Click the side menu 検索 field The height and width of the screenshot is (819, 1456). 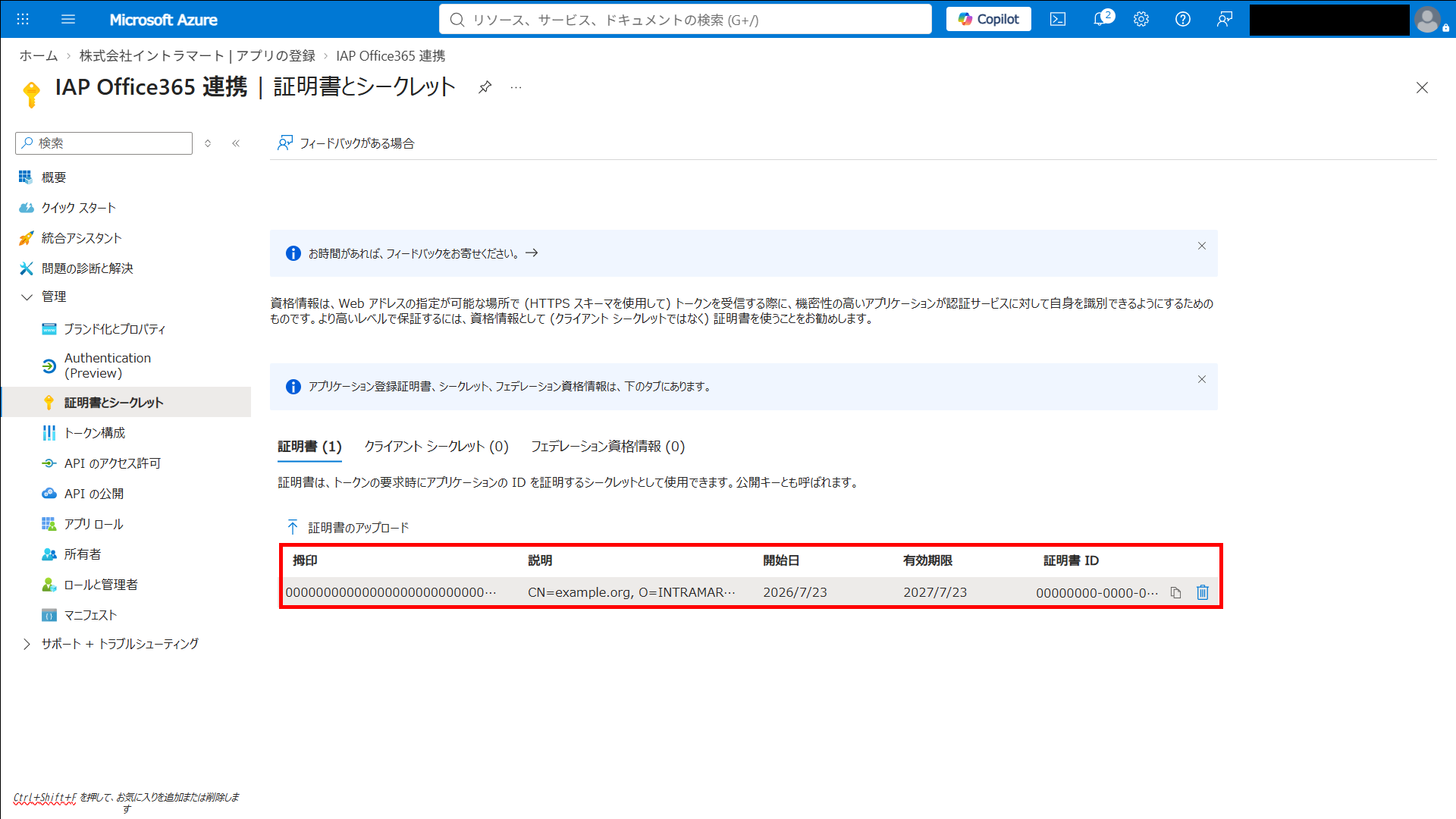[x=104, y=143]
